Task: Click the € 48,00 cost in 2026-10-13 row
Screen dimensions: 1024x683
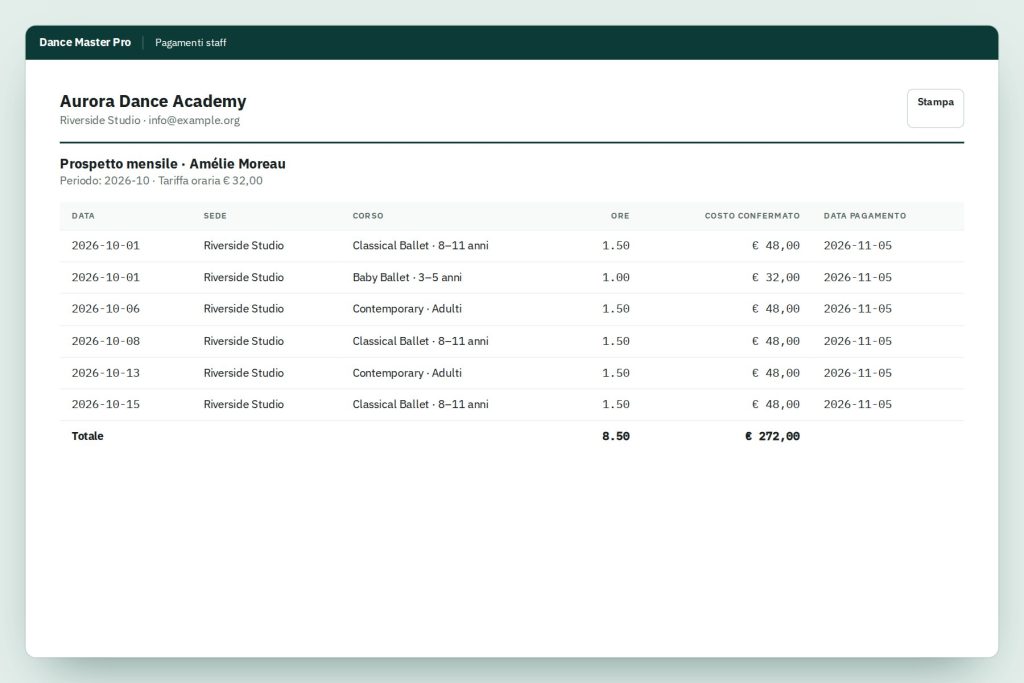Action: pos(776,373)
